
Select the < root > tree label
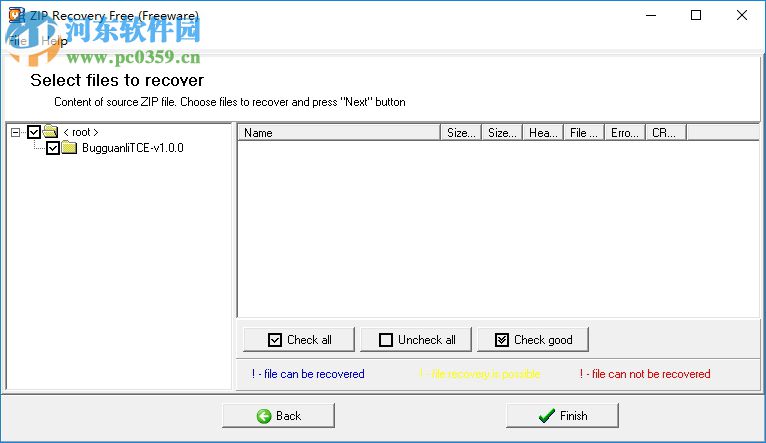(x=81, y=132)
